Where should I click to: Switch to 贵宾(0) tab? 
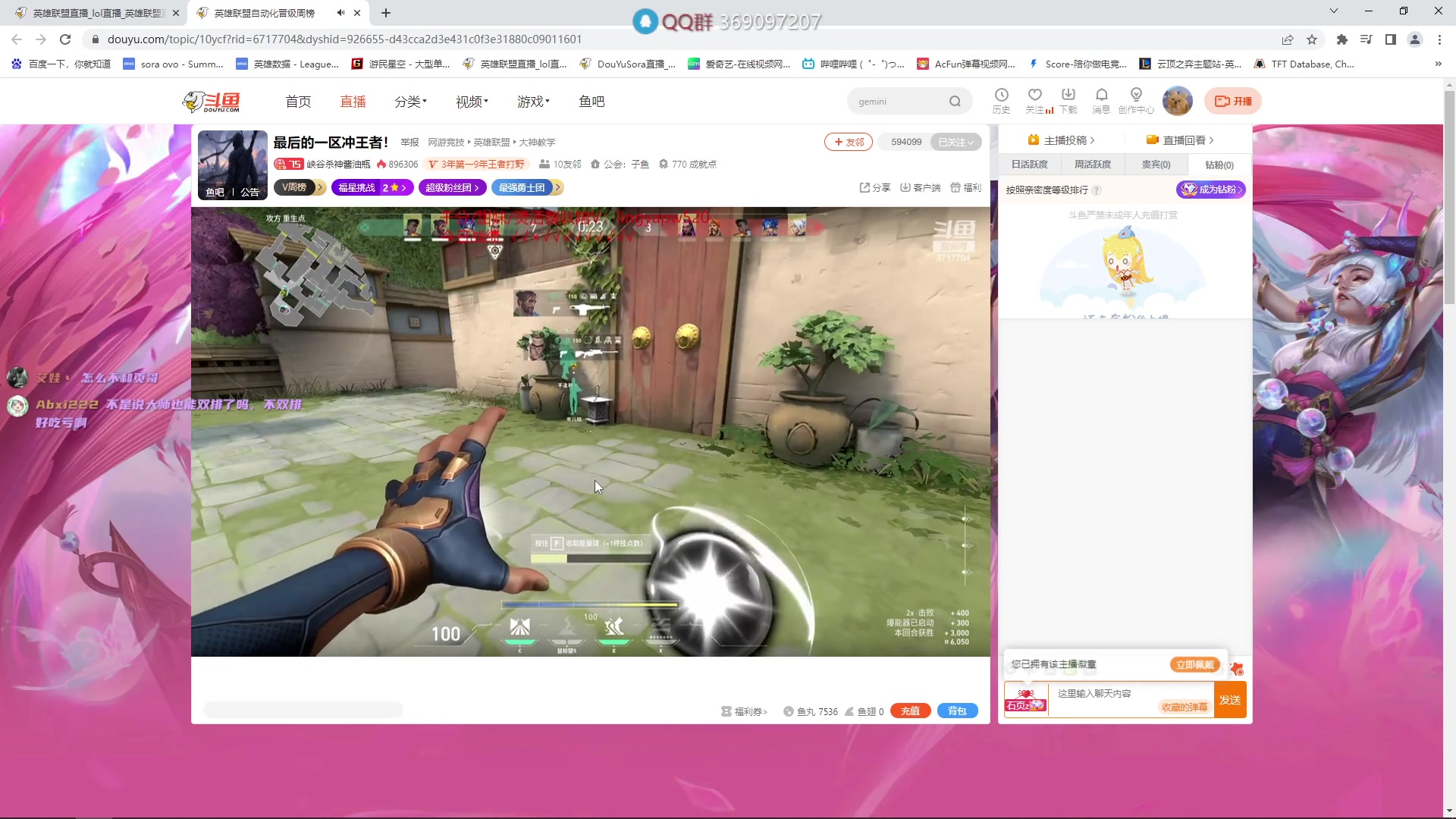tap(1156, 165)
